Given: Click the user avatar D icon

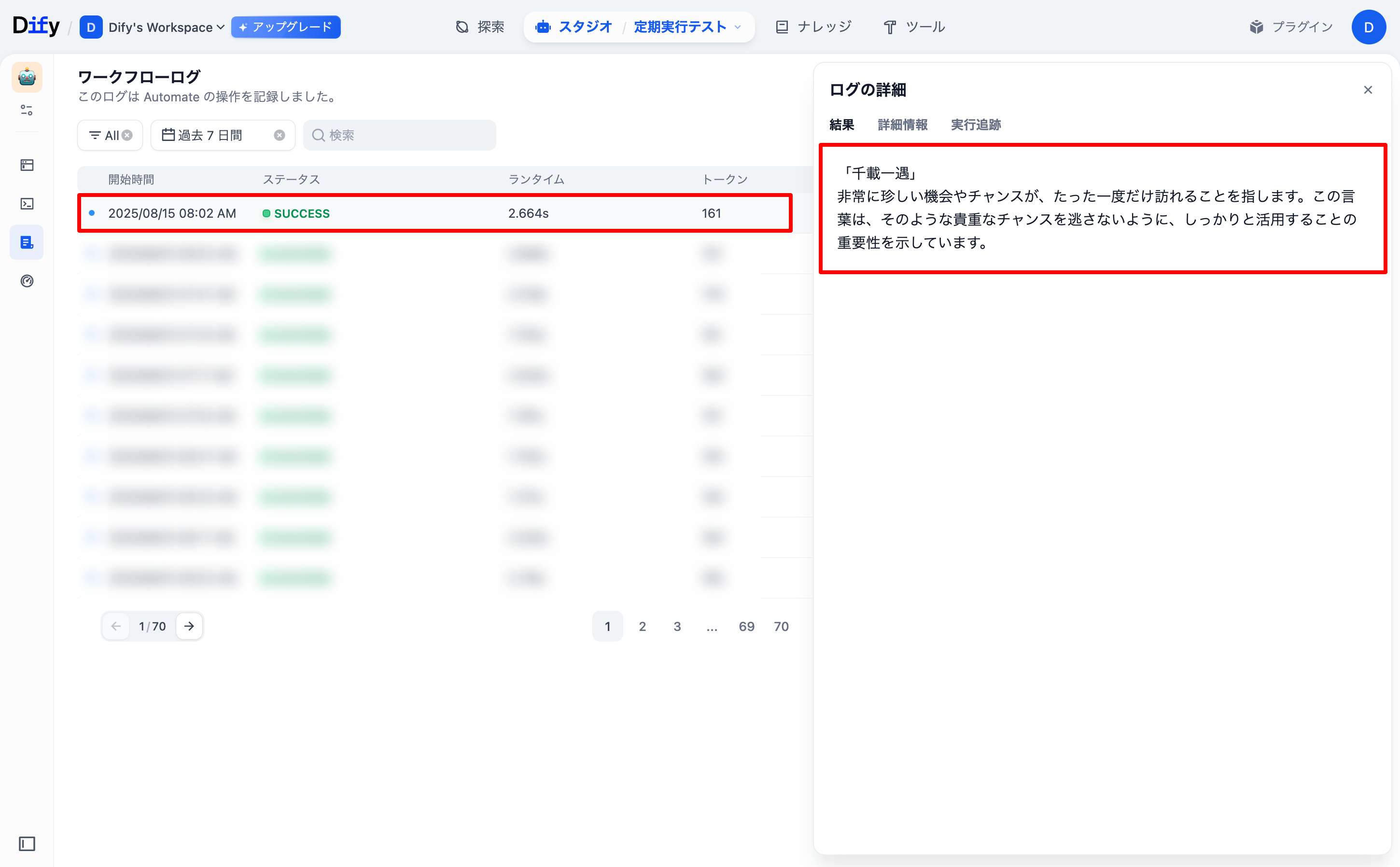Looking at the screenshot, I should click(1369, 27).
